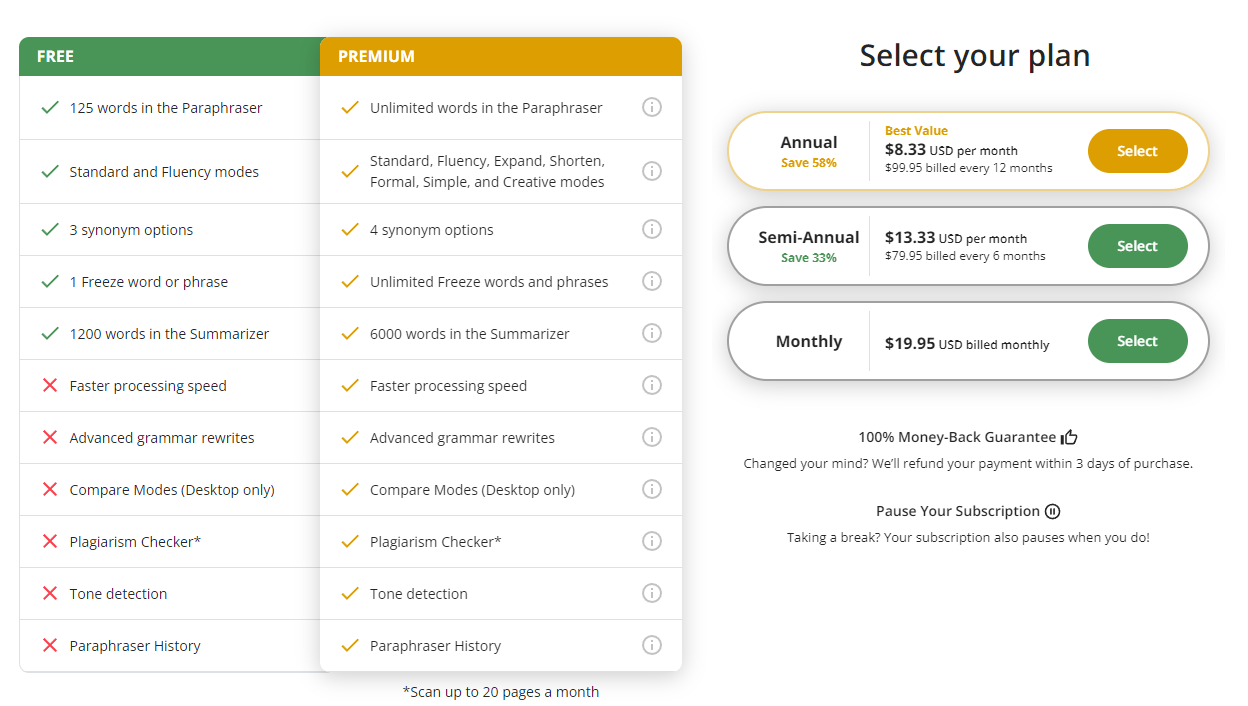Click info icon next to Premium Compare Modes

[652, 489]
